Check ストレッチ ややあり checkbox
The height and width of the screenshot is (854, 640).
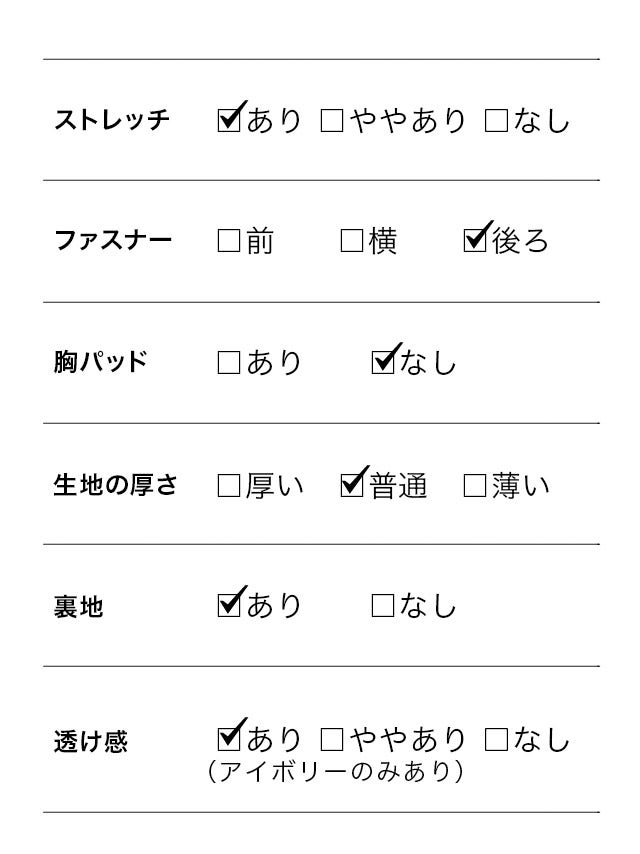(332, 122)
